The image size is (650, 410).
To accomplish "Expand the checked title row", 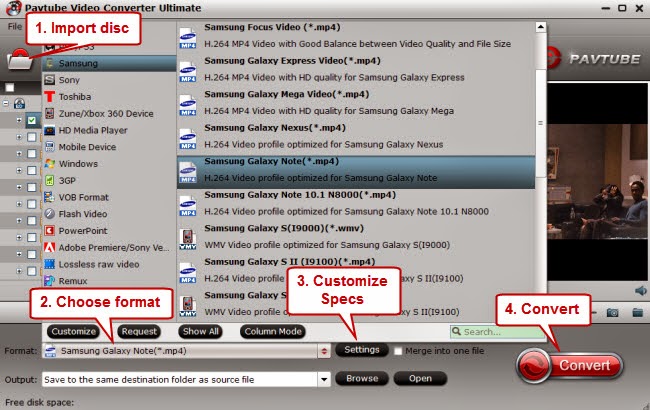I will 19,120.
